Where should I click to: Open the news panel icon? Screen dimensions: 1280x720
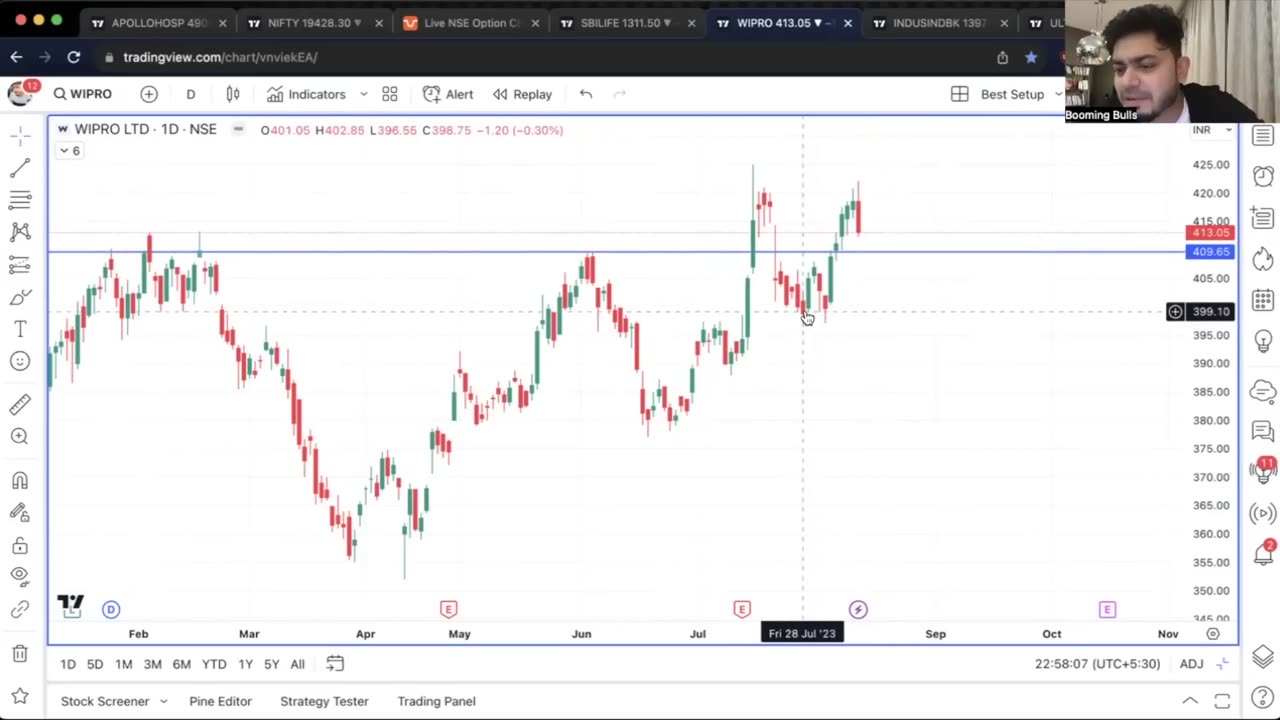1263,217
